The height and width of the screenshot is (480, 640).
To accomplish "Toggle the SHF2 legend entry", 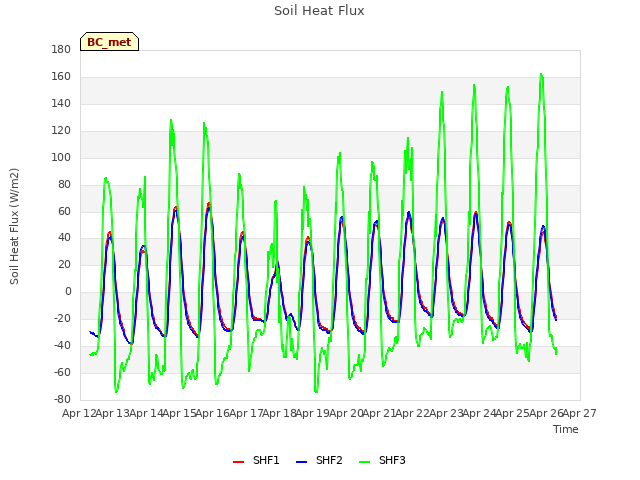I will pos(319,461).
